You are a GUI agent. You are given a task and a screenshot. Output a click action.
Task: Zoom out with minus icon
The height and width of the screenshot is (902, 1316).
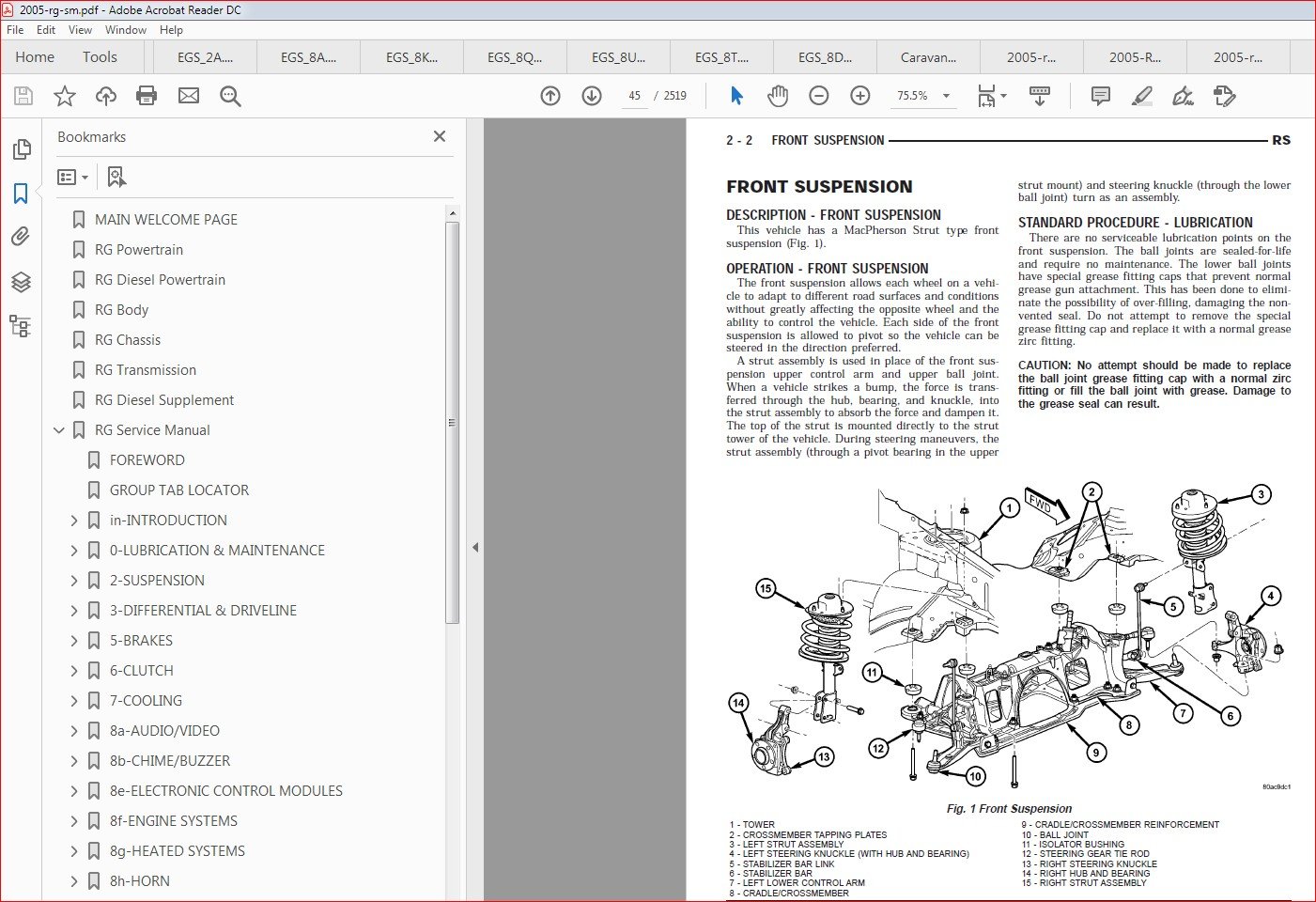pyautogui.click(x=819, y=96)
